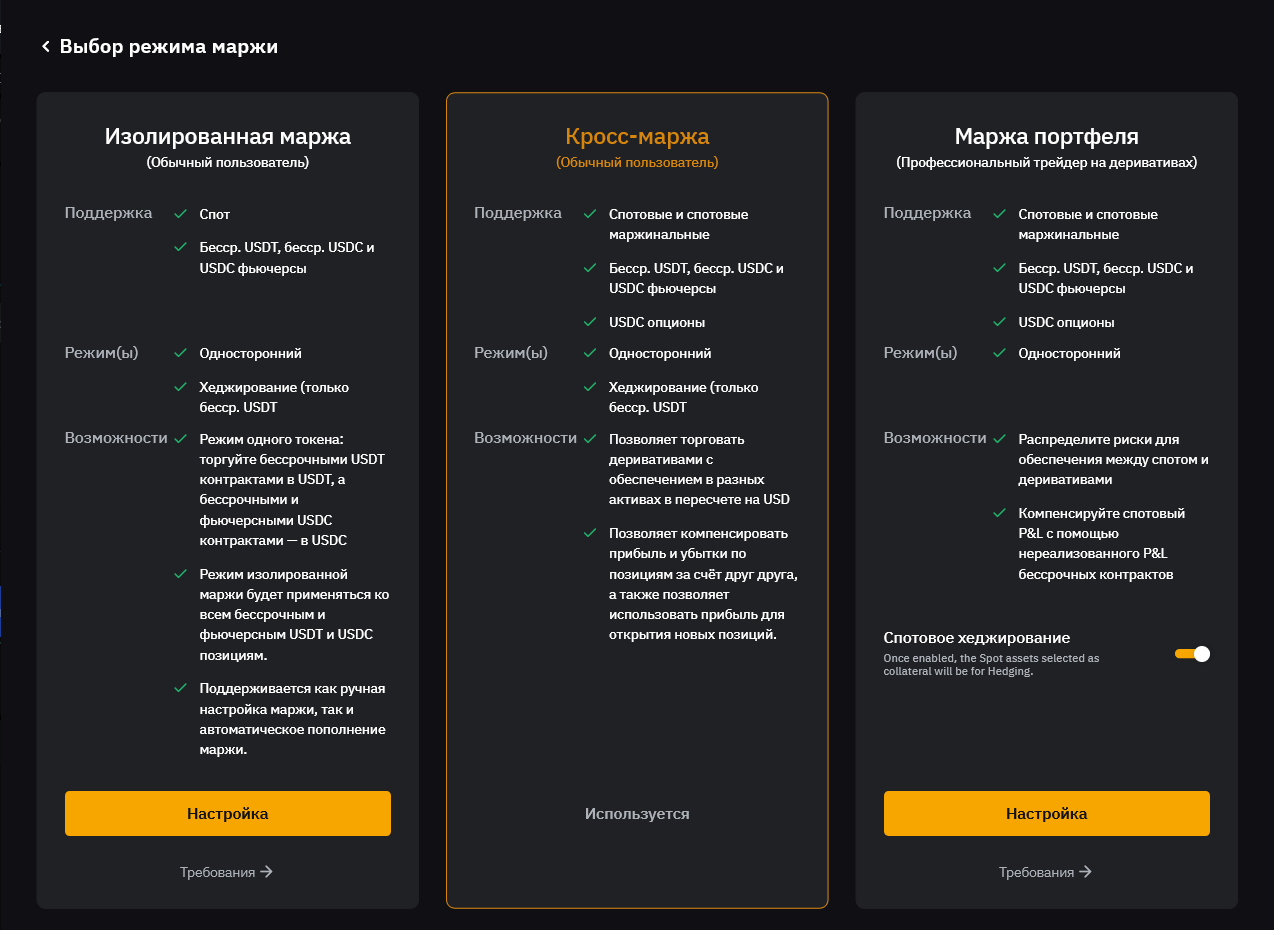The width and height of the screenshot is (1281, 935).
Task: Disable the 'Спотовое хеджирование' toggle
Action: point(1192,653)
